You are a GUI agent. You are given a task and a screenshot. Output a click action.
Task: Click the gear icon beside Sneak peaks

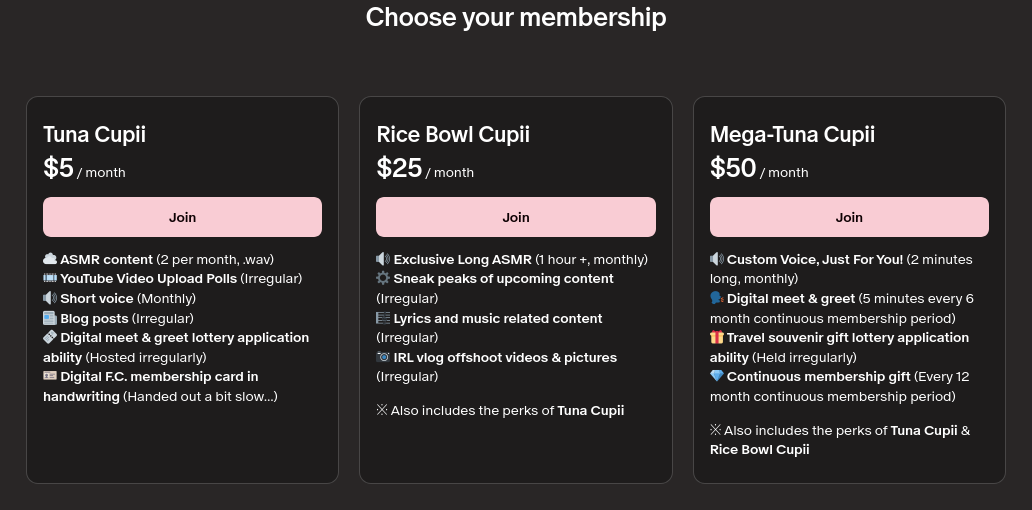tap(383, 279)
